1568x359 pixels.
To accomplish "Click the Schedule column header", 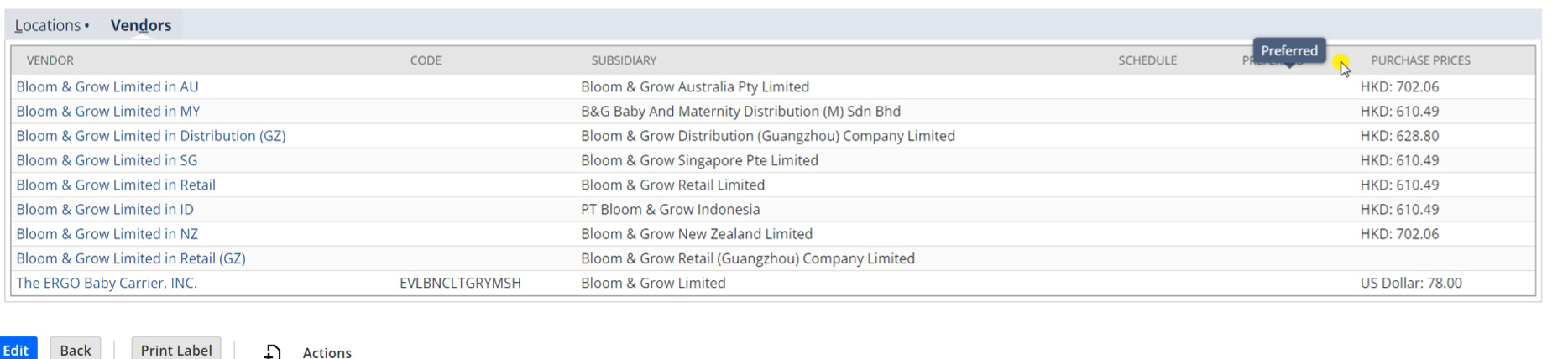I will [x=1147, y=60].
